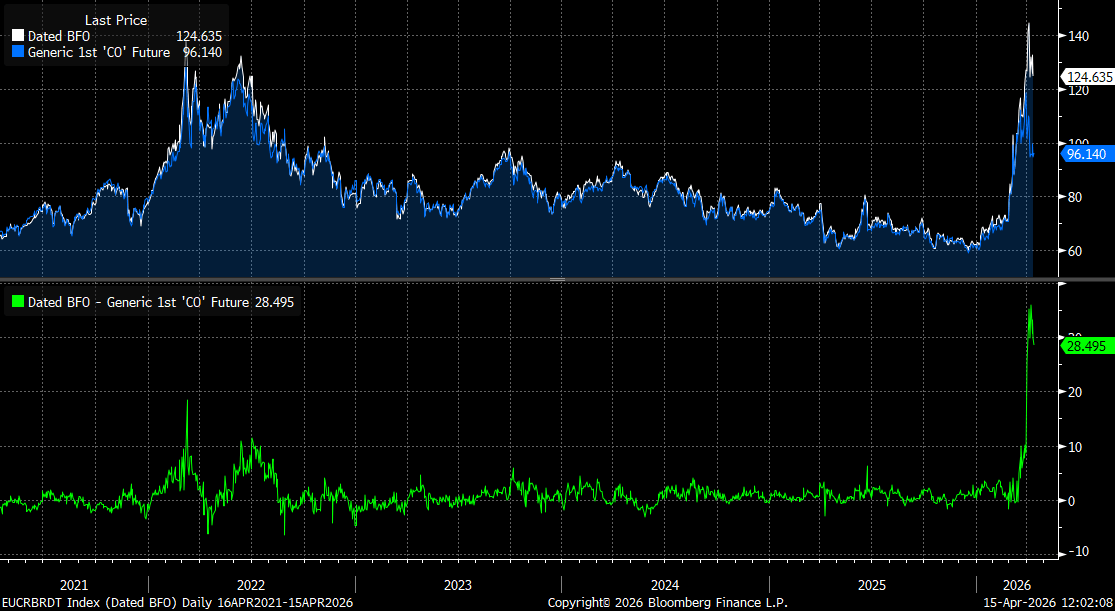Click the Bloomberg Finance L.P. copyright text
The image size is (1115, 611).
click(x=667, y=603)
